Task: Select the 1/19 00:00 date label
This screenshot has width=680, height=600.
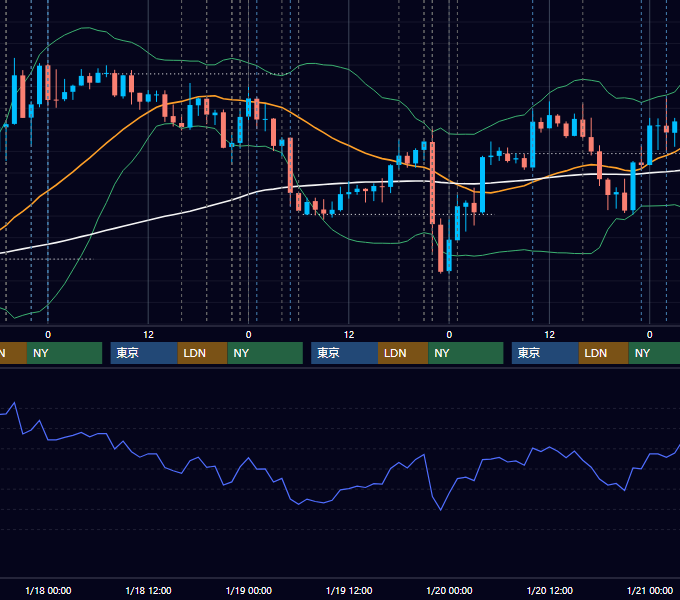Action: (248, 590)
